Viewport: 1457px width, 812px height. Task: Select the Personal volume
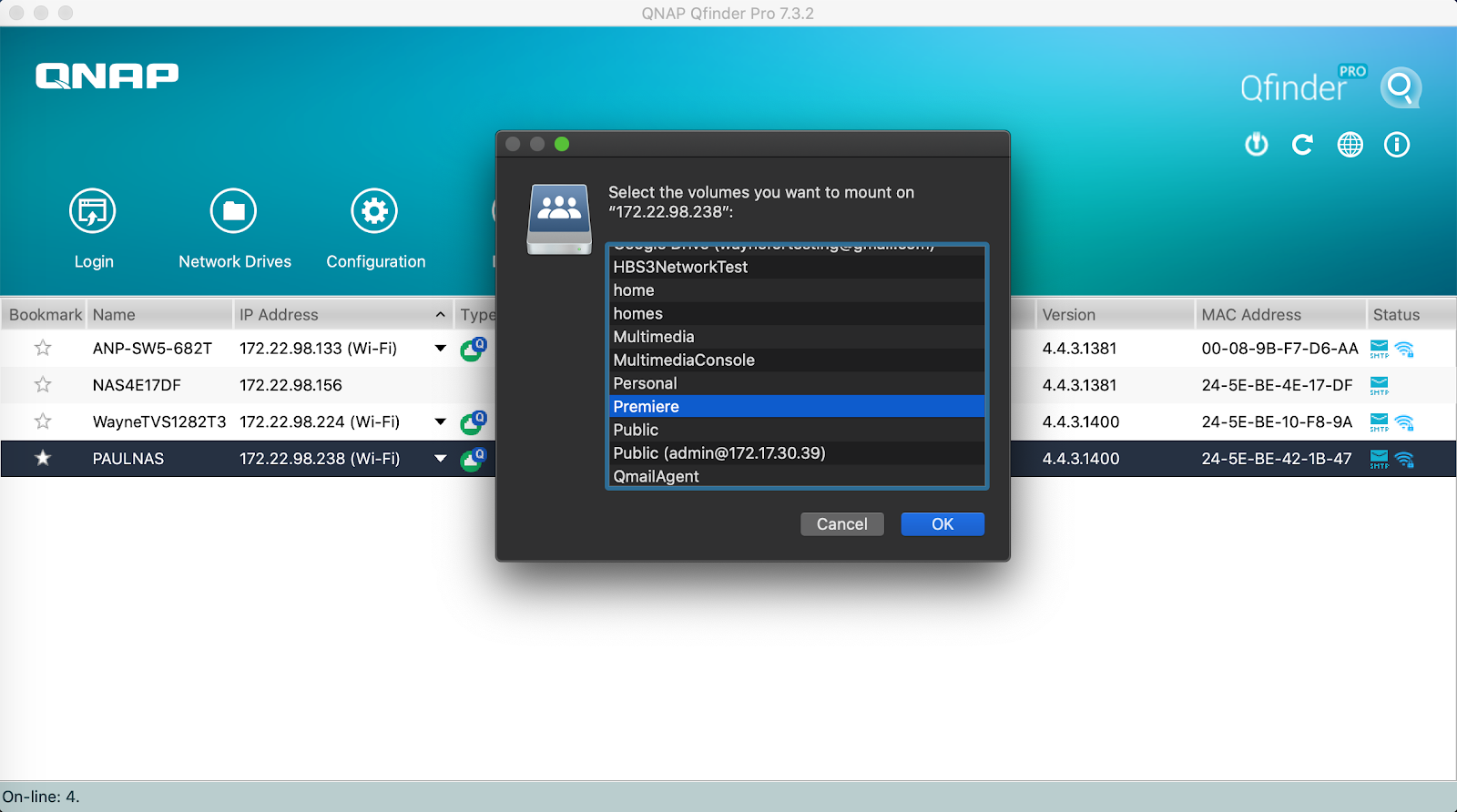[797, 383]
